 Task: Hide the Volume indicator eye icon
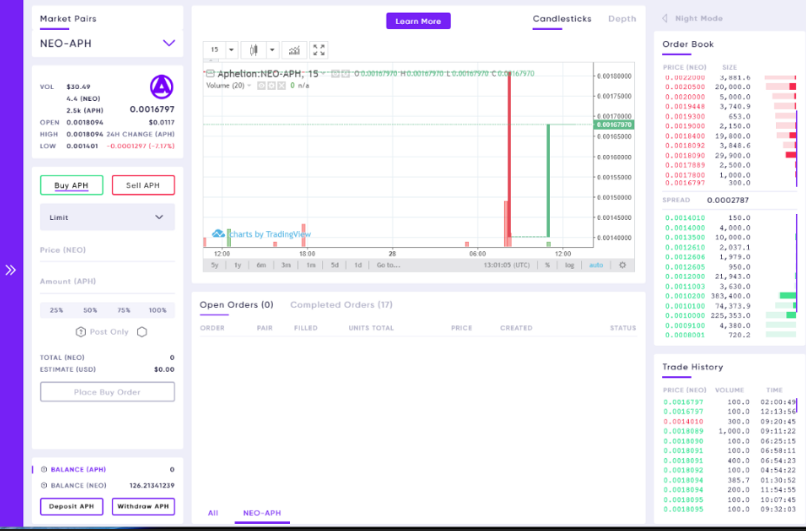262,85
